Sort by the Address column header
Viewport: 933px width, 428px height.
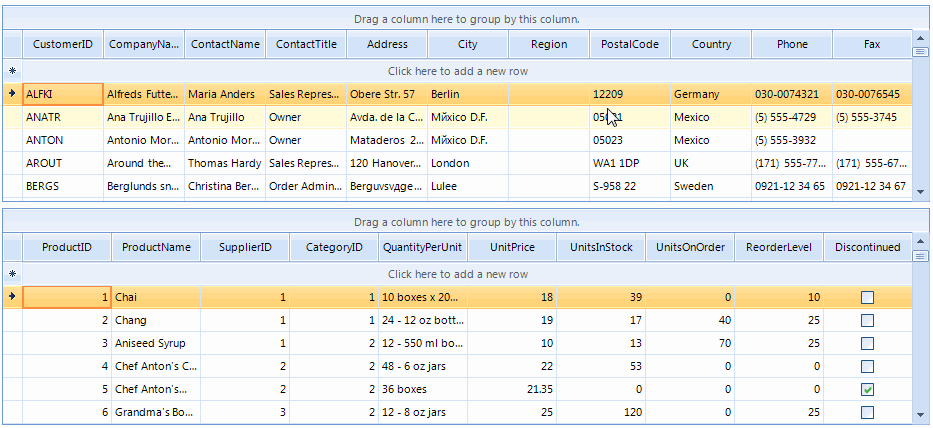pos(387,44)
